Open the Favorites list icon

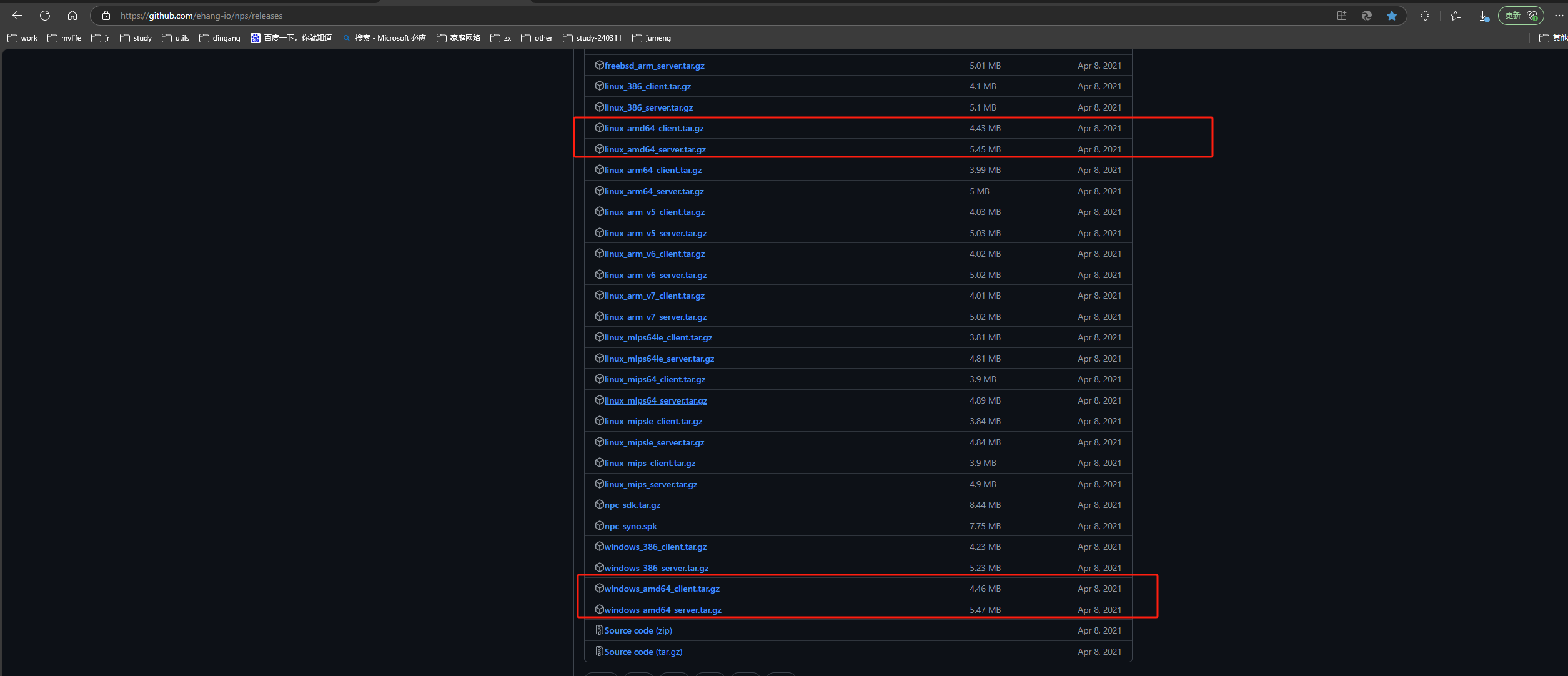pos(1456,16)
